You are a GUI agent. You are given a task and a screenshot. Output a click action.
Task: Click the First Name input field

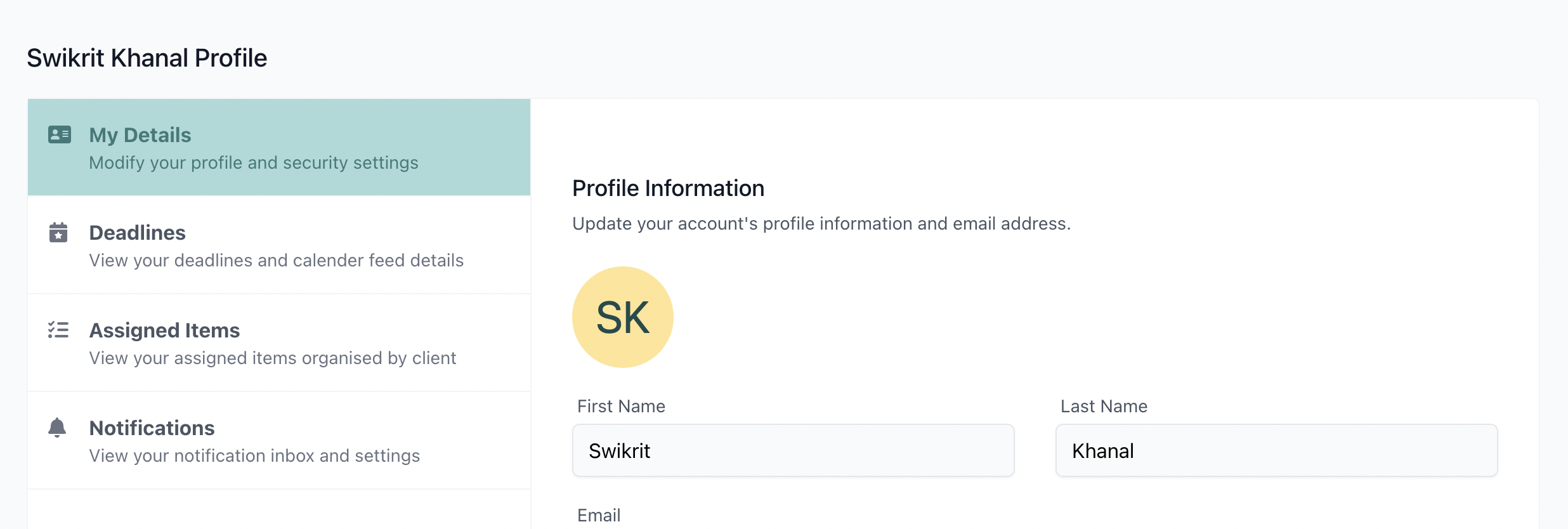794,450
